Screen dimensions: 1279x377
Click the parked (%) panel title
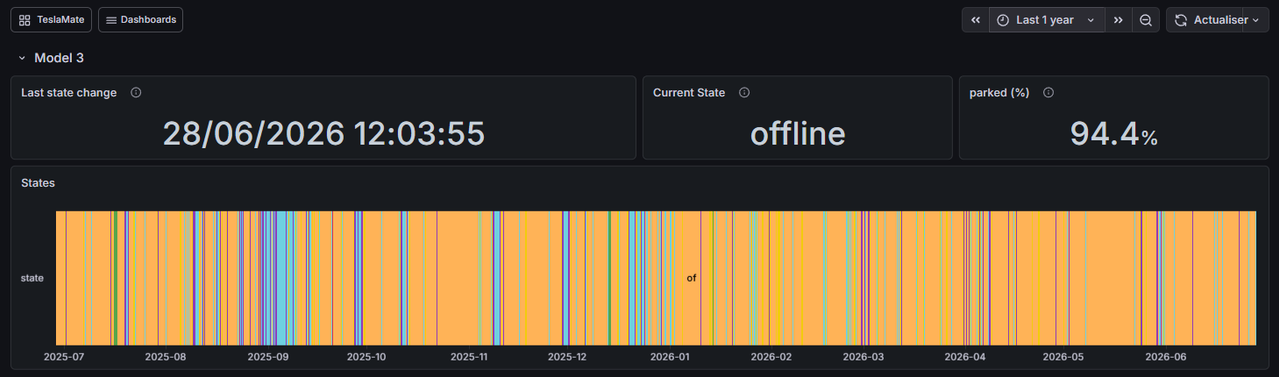tap(999, 92)
